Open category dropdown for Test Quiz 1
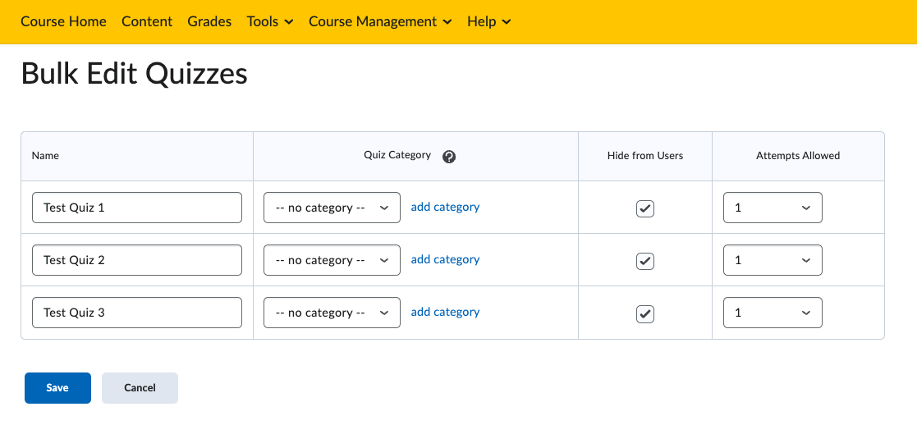 pyautogui.click(x=332, y=208)
